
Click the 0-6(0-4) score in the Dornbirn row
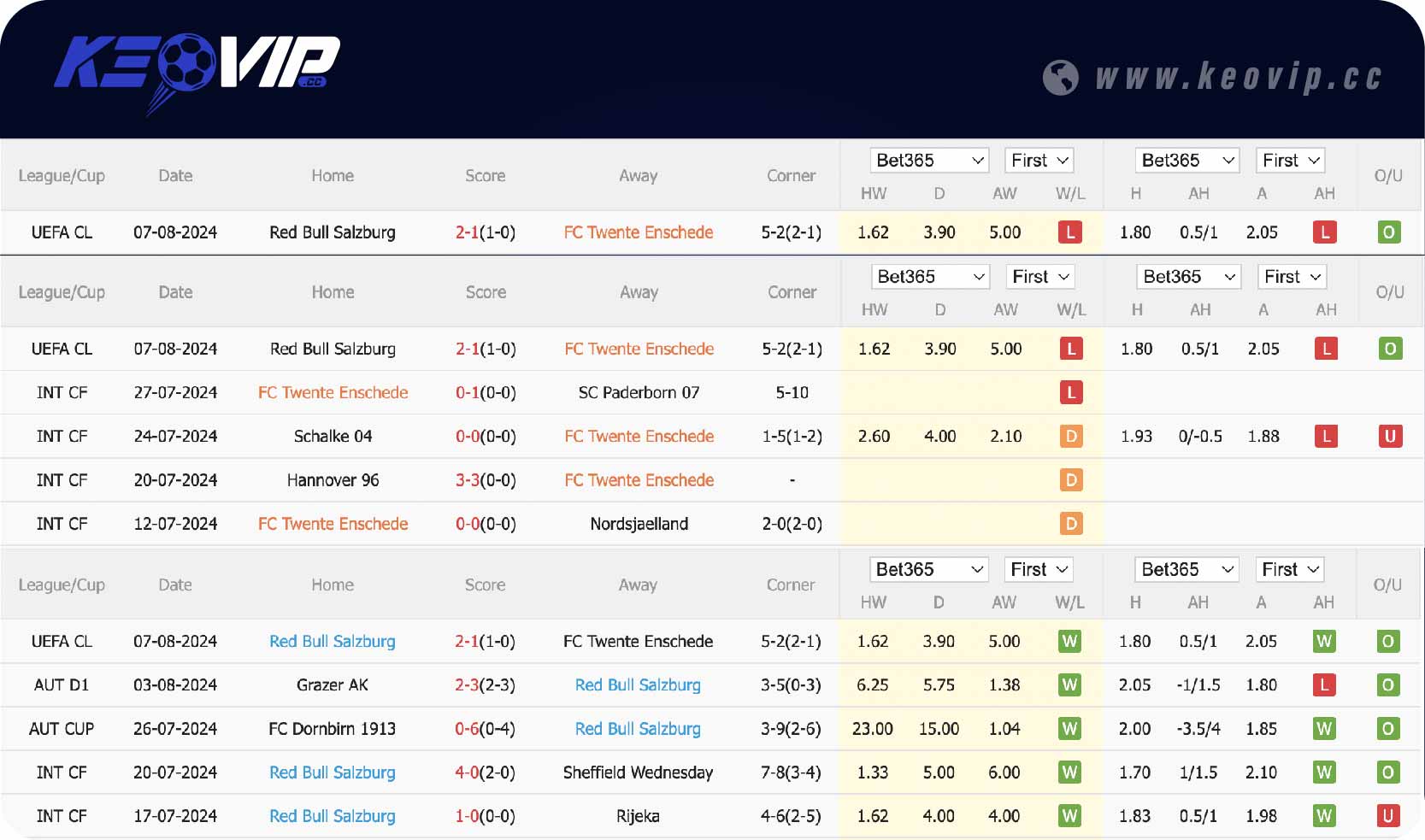[485, 729]
